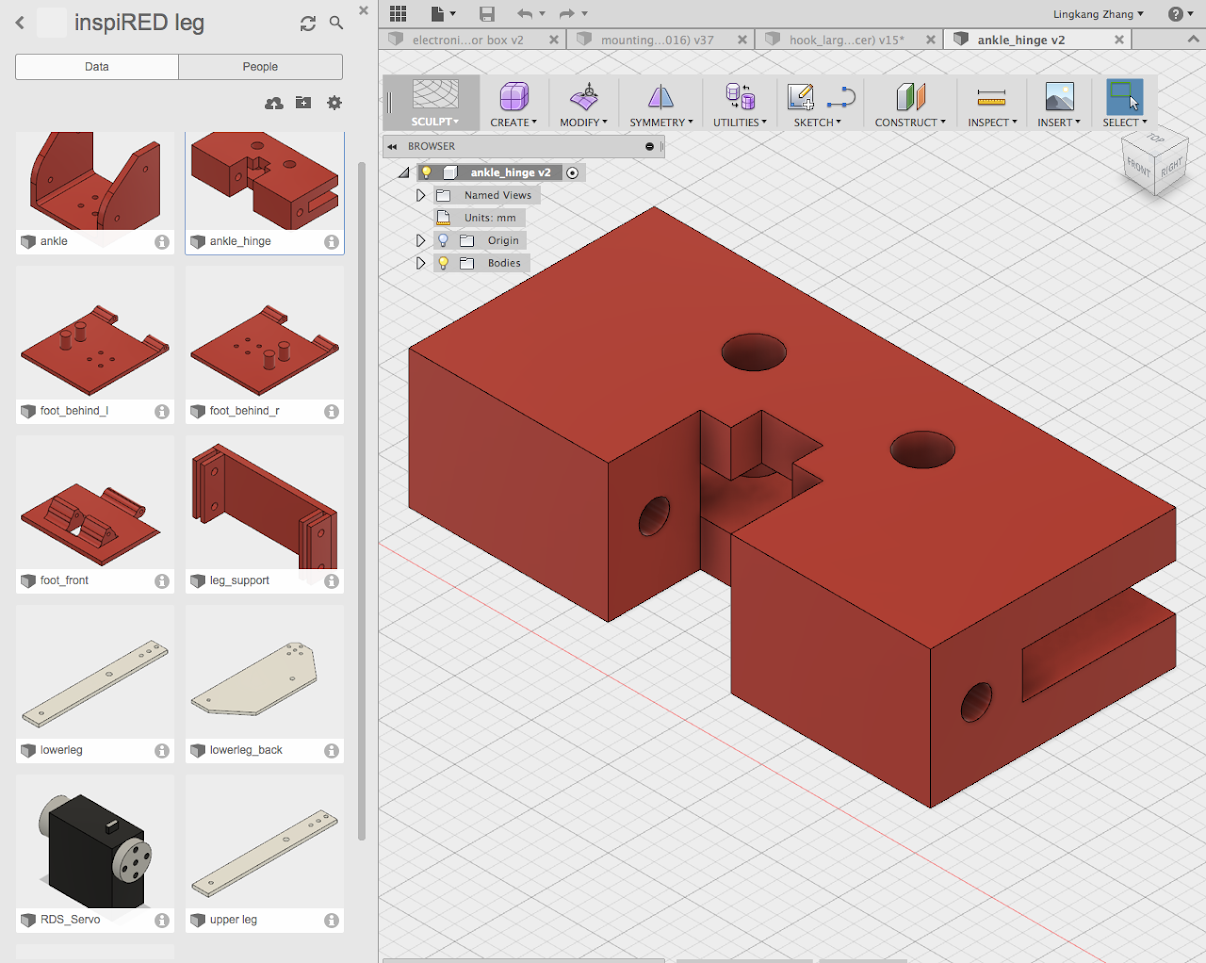Click the Inspect measure ruler icon
This screenshot has height=963, width=1206.
[992, 97]
